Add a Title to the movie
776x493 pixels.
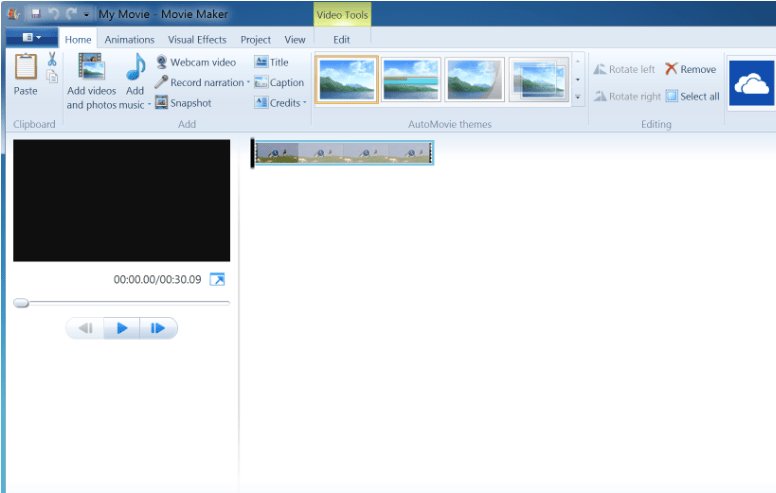(x=271, y=62)
